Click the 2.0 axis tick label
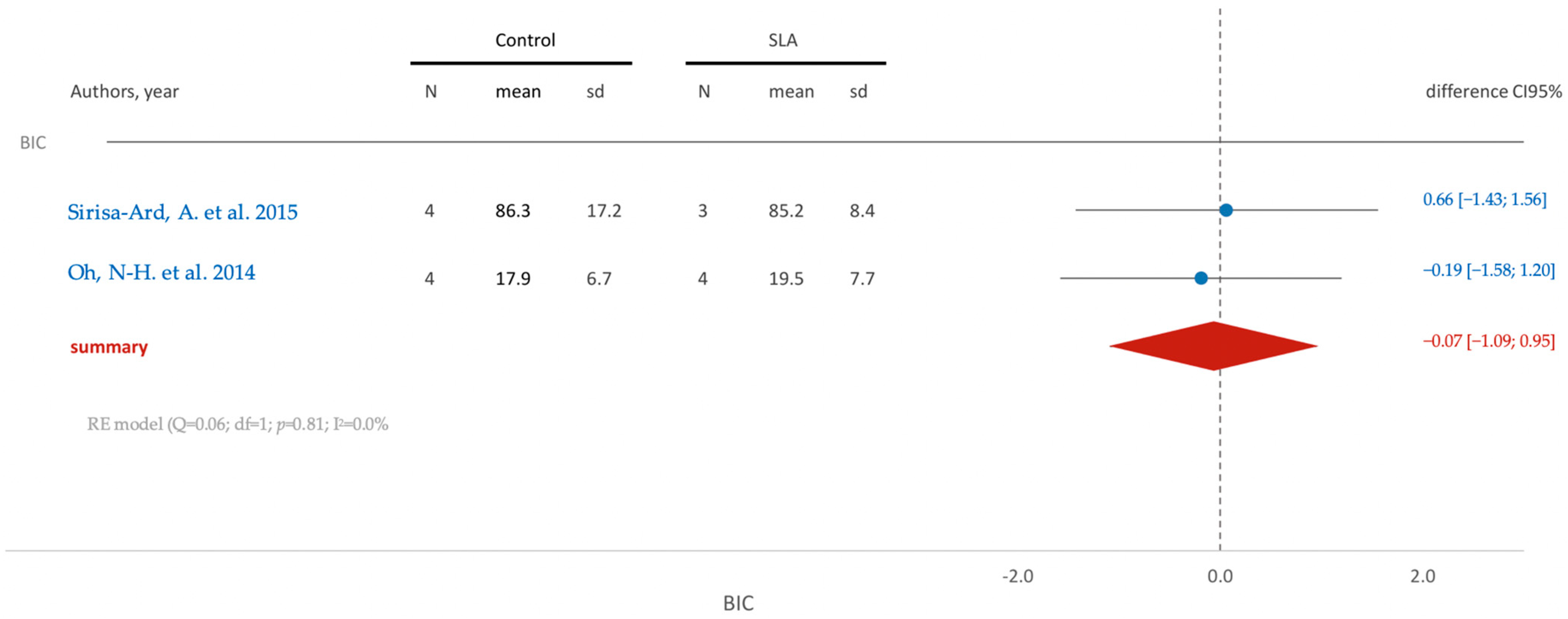 click(1423, 576)
